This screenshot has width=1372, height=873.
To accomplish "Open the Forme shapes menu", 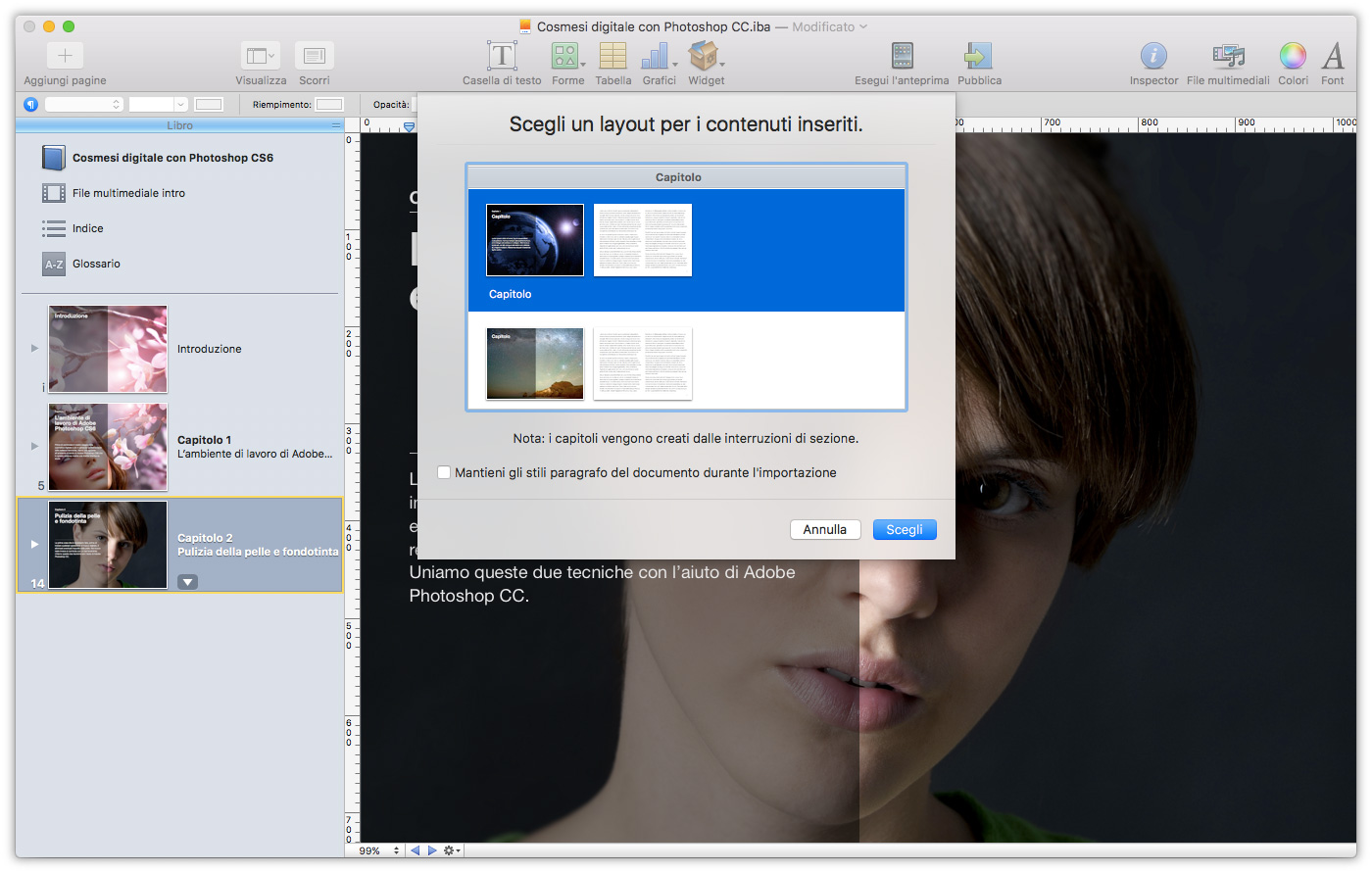I will click(x=566, y=56).
